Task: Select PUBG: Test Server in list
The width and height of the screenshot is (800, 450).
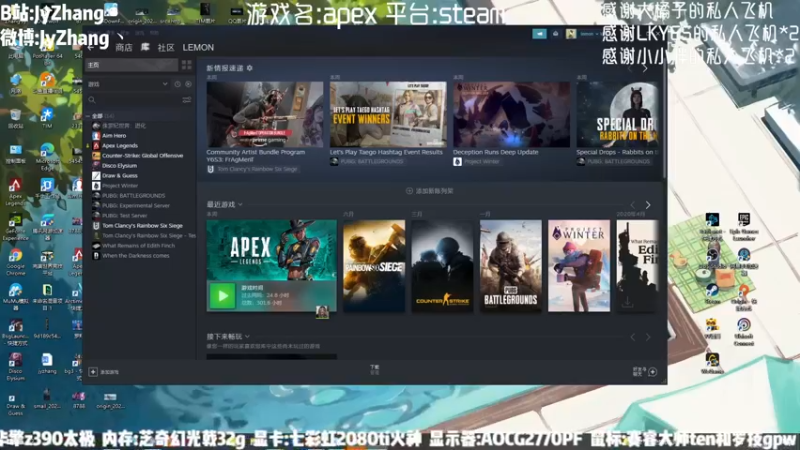Action: pos(124,215)
